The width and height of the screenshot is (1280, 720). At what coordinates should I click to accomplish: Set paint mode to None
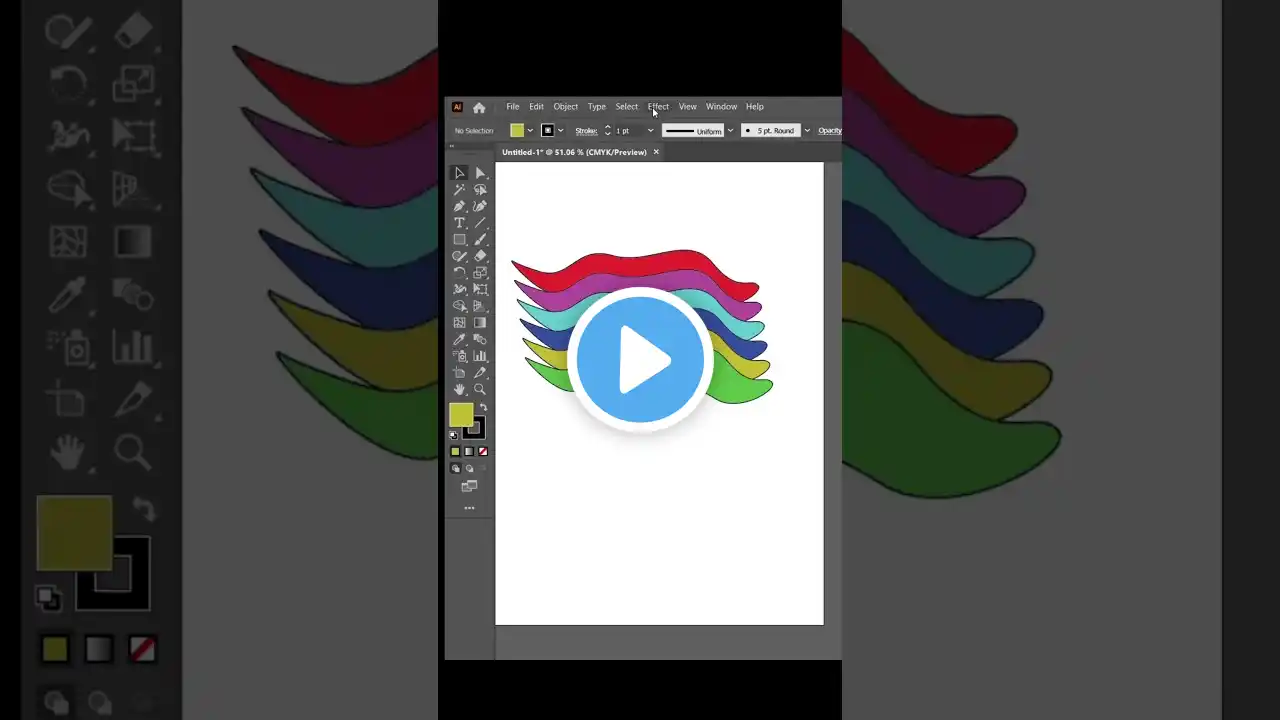483,452
